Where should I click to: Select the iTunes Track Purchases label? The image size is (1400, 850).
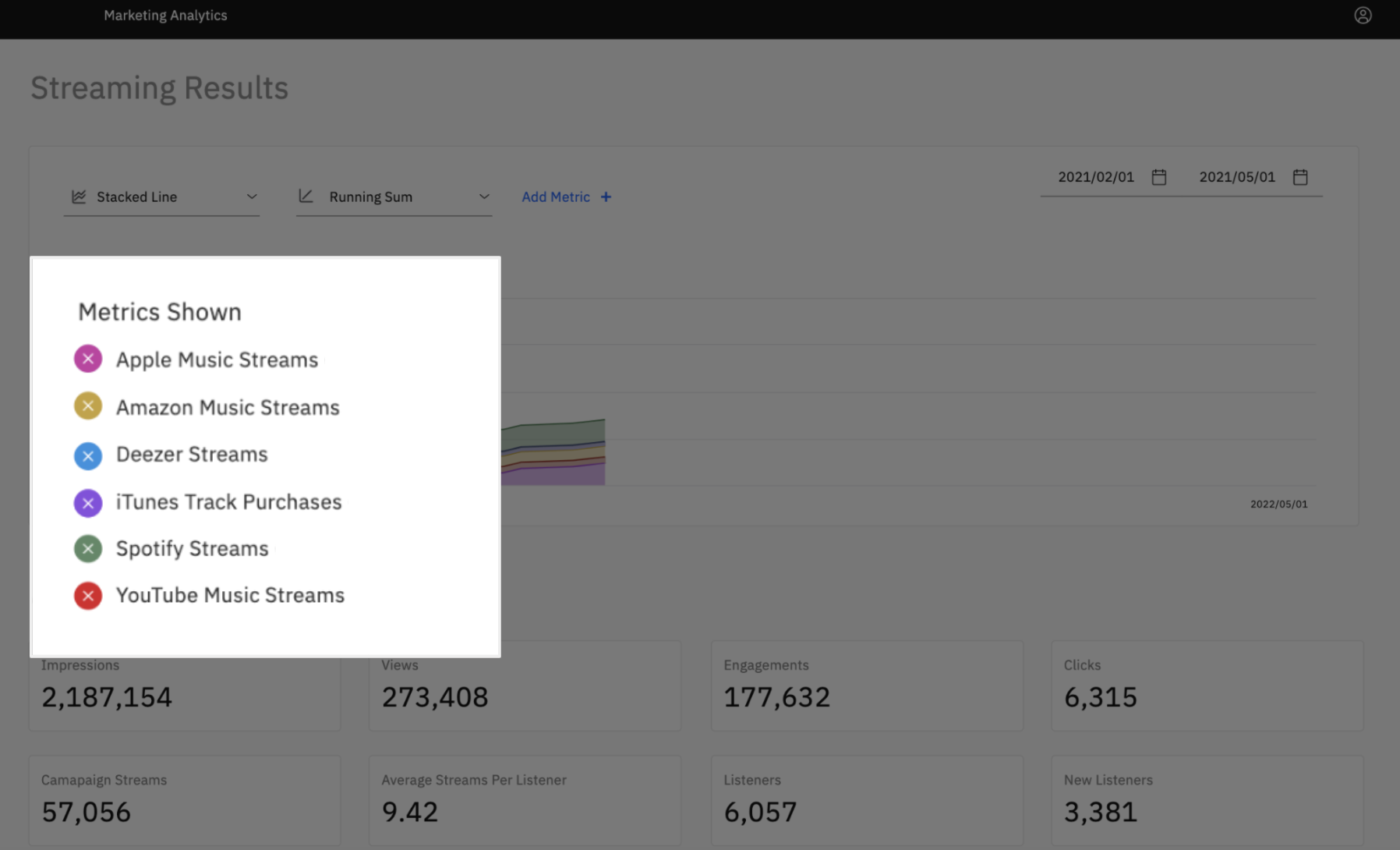tap(229, 501)
